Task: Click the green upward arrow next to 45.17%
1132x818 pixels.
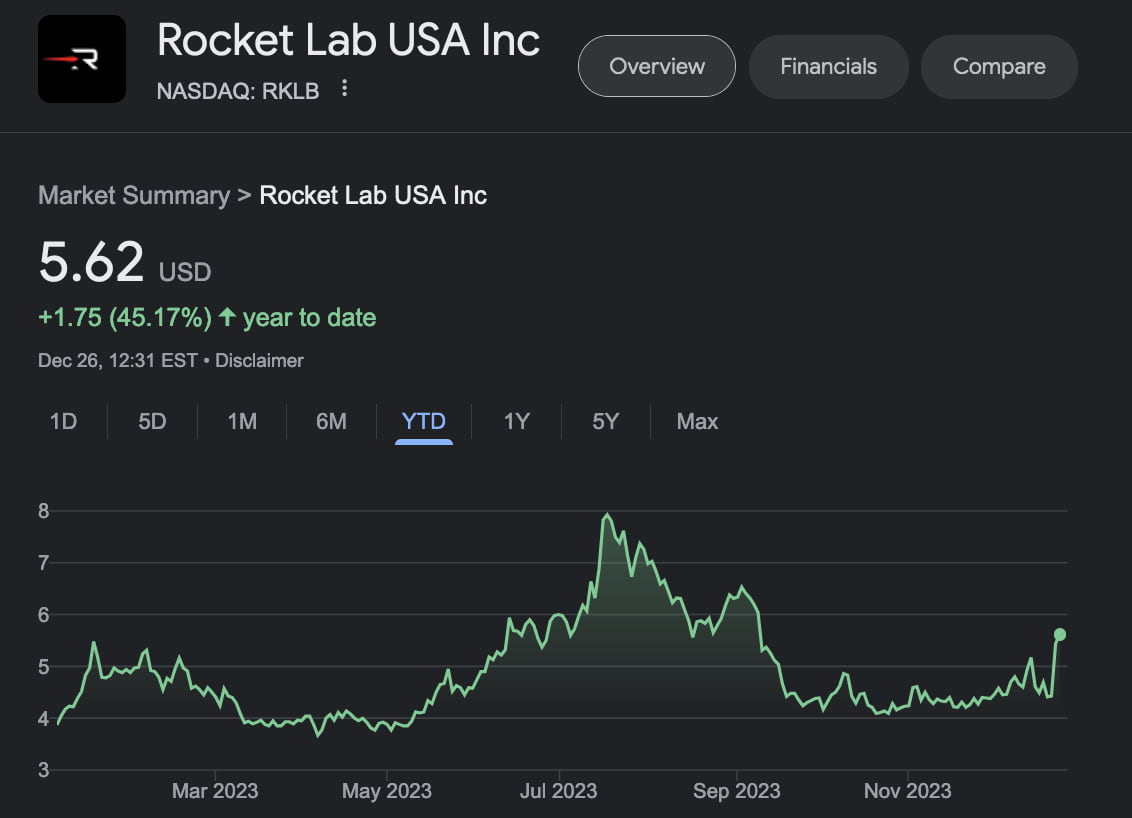Action: pyautogui.click(x=227, y=316)
